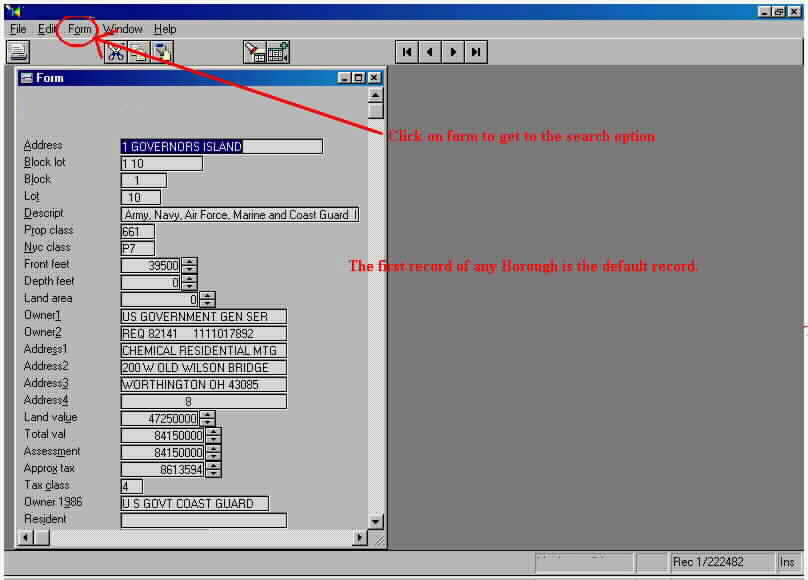Jump to the last record
This screenshot has height=580, width=808.
pyautogui.click(x=476, y=52)
